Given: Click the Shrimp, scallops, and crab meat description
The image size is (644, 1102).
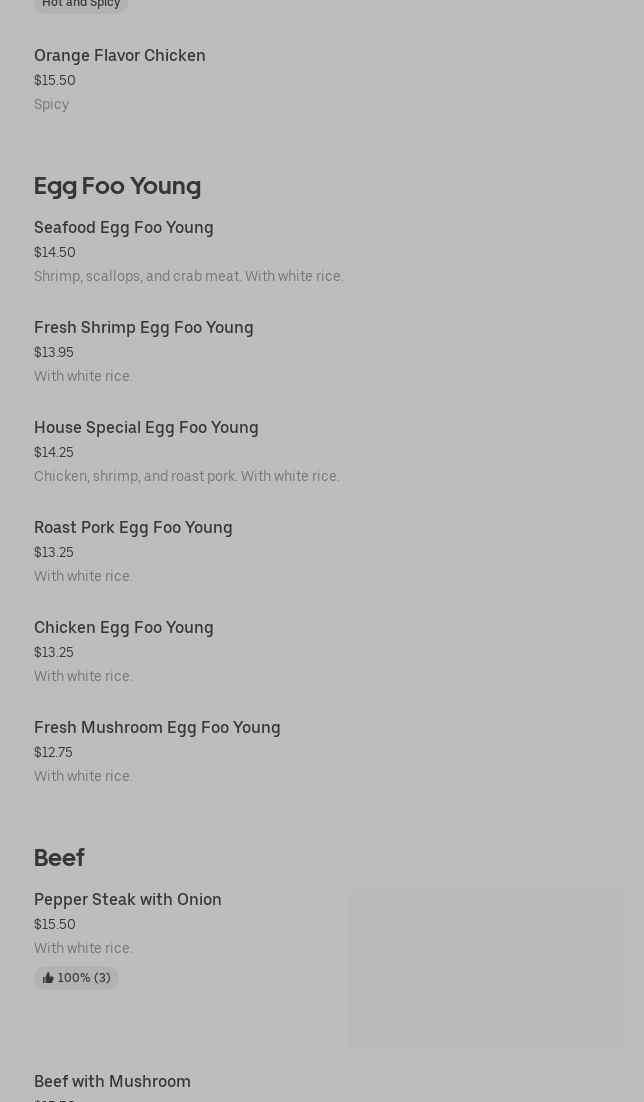Looking at the screenshot, I should (188, 277).
